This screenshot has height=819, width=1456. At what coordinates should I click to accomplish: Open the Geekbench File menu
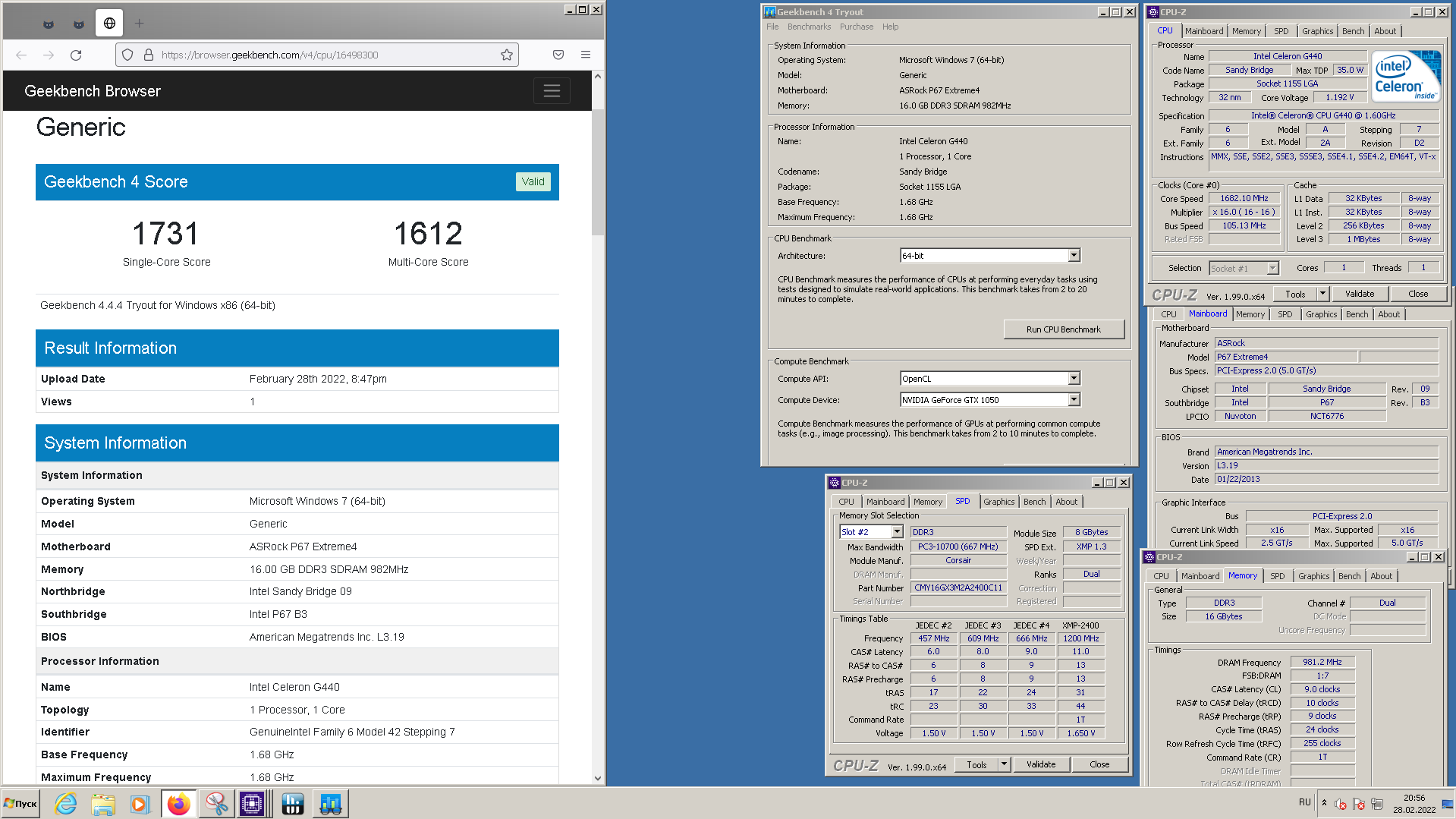(x=772, y=27)
